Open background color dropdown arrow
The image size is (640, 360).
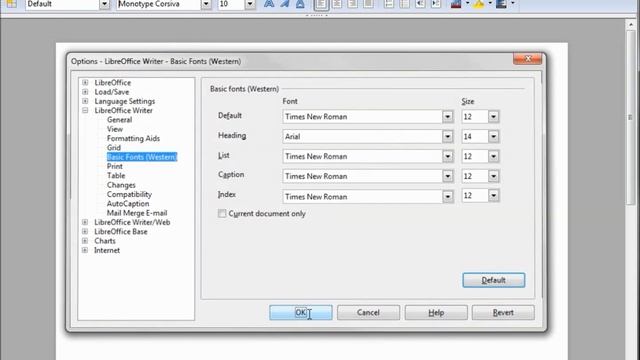point(513,3)
